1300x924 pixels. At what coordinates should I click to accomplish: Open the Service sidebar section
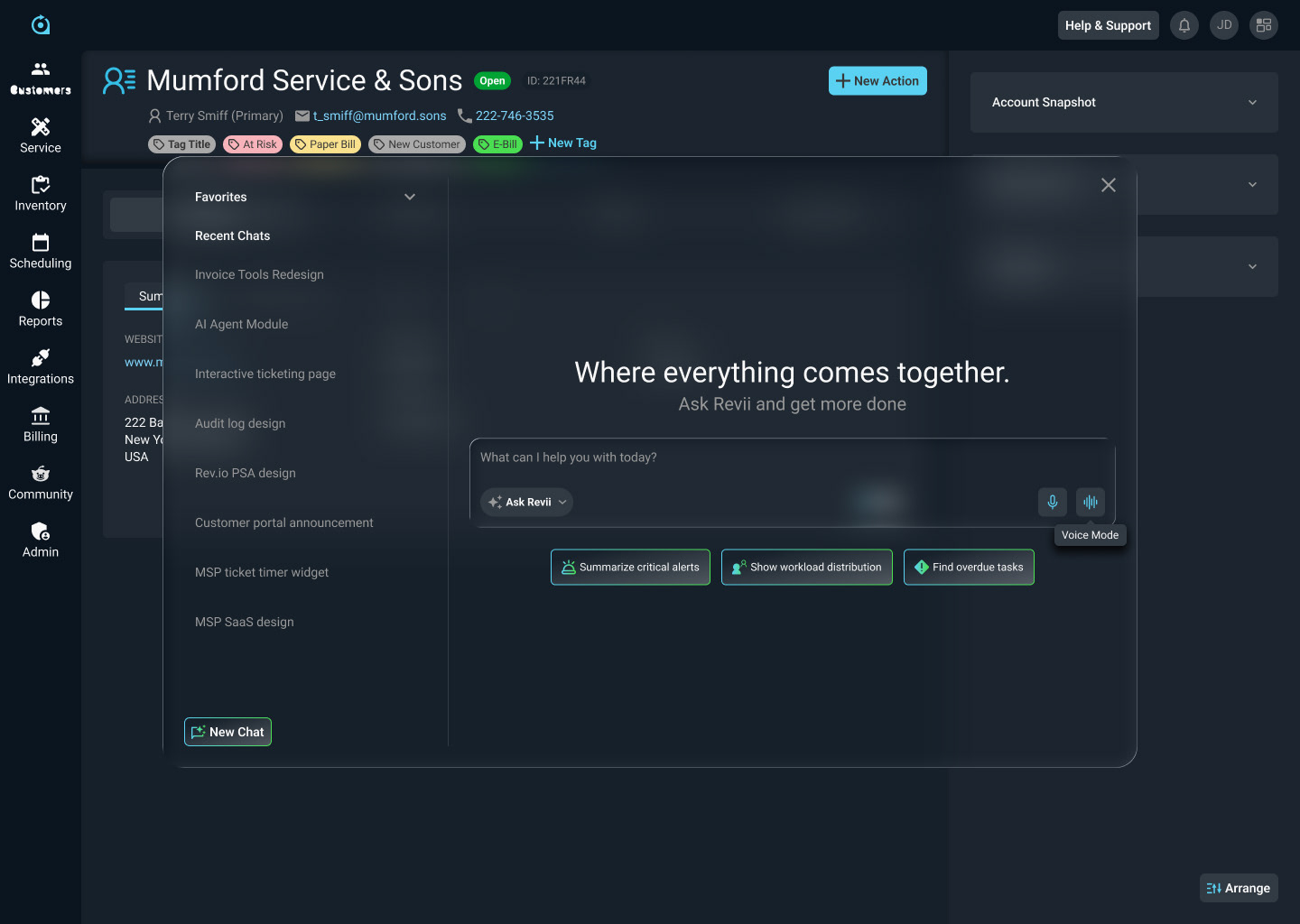41,136
